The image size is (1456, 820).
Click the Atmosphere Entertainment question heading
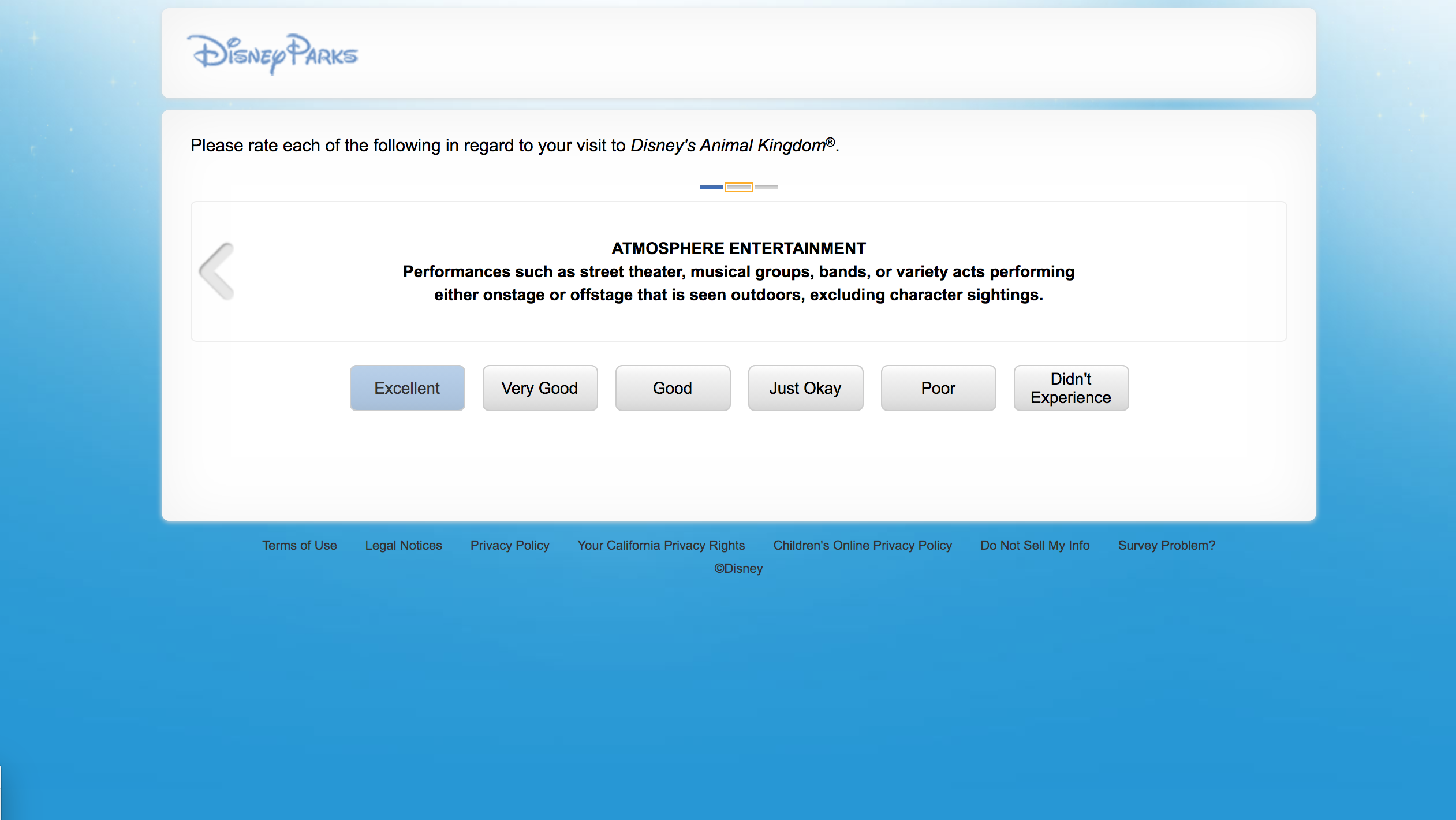[x=738, y=248]
